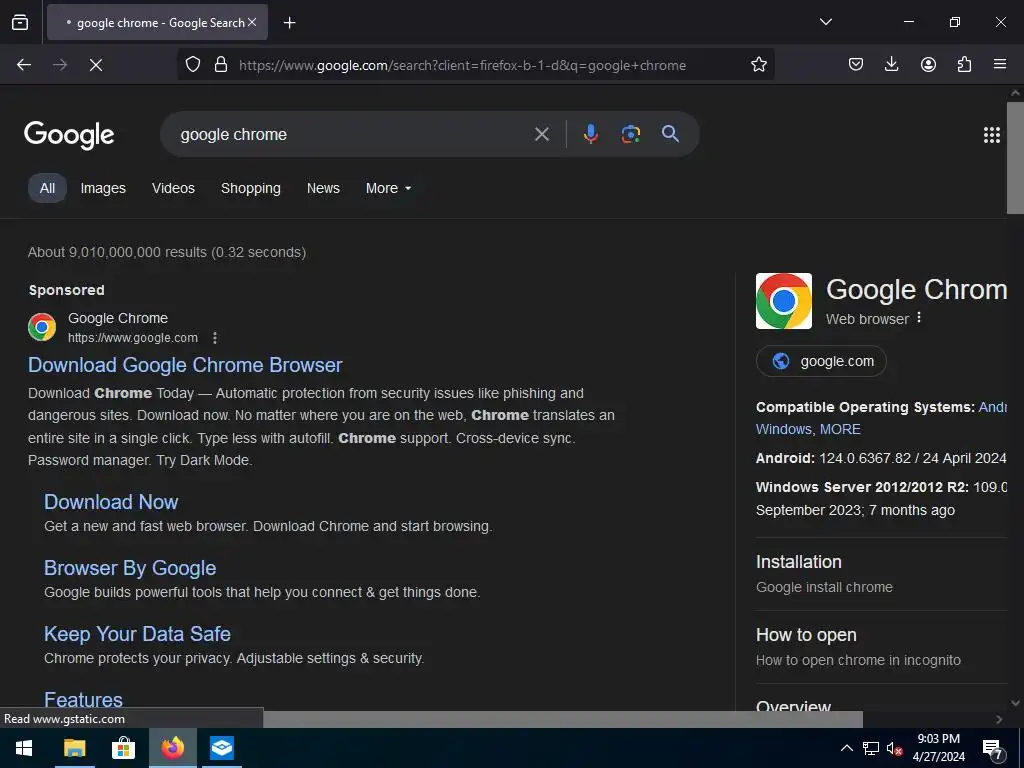This screenshot has height=768, width=1024.
Task: Expand the list all tabs chevron
Action: click(825, 22)
